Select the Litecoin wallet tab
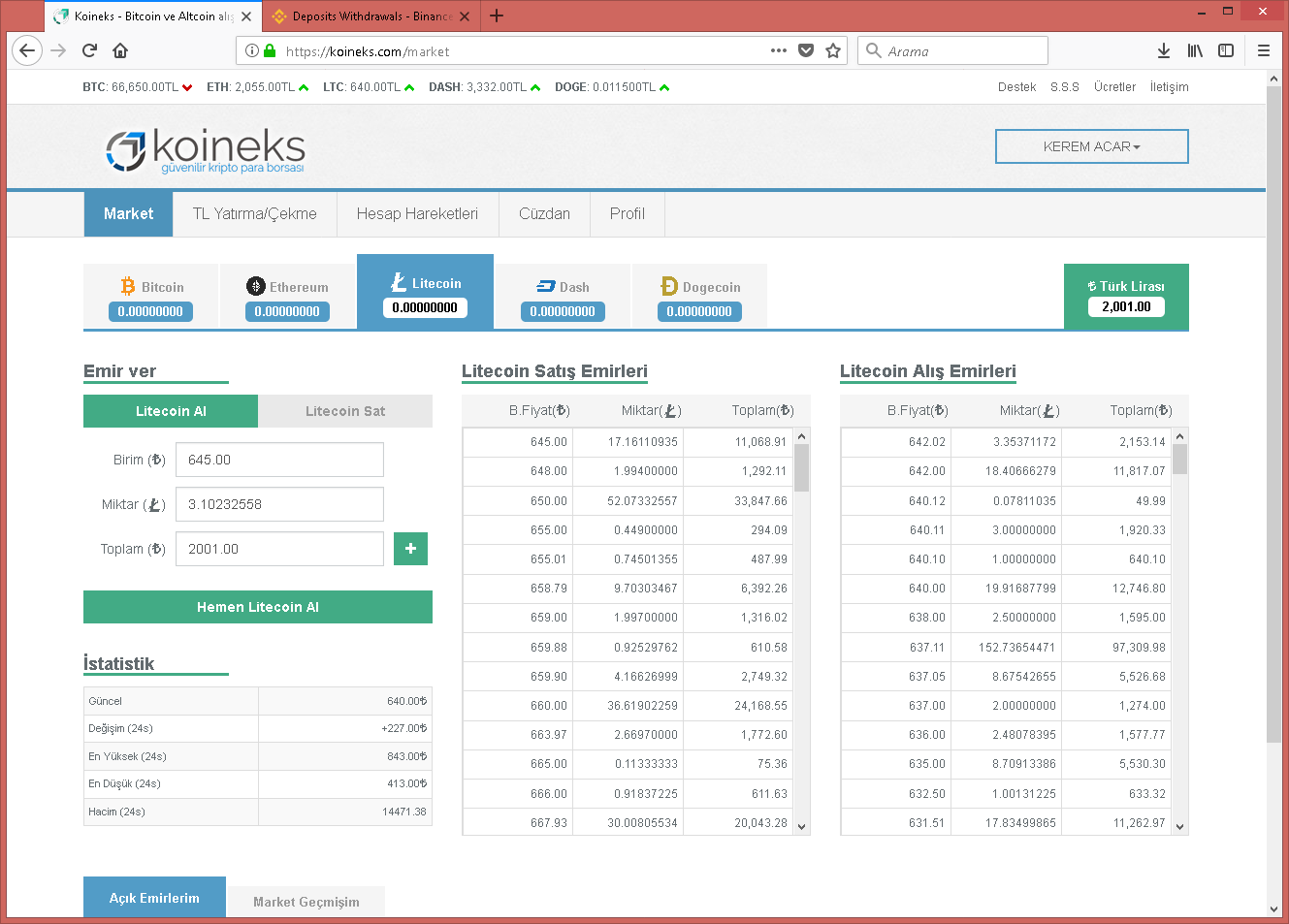 [425, 292]
